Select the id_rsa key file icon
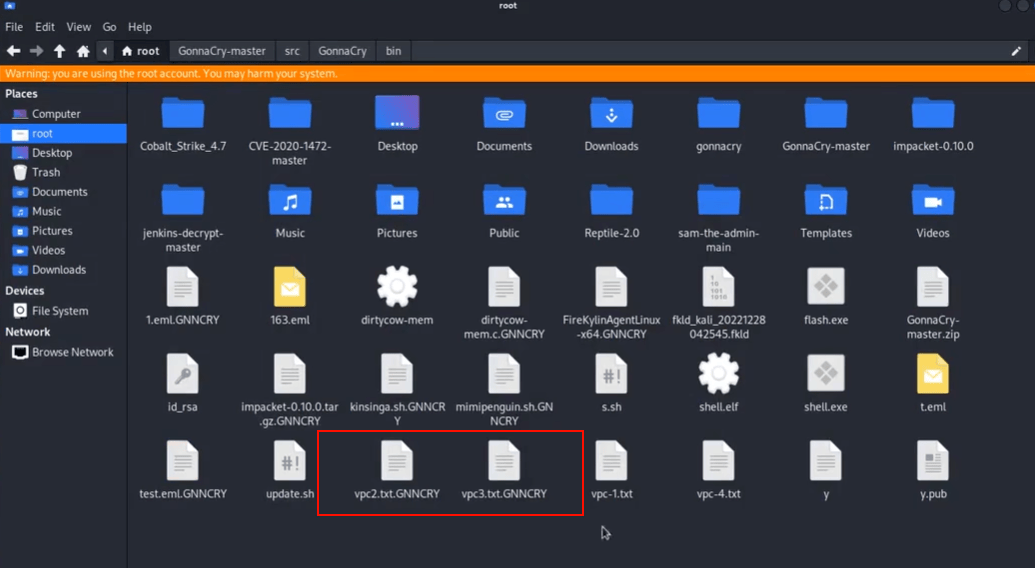 (x=183, y=374)
